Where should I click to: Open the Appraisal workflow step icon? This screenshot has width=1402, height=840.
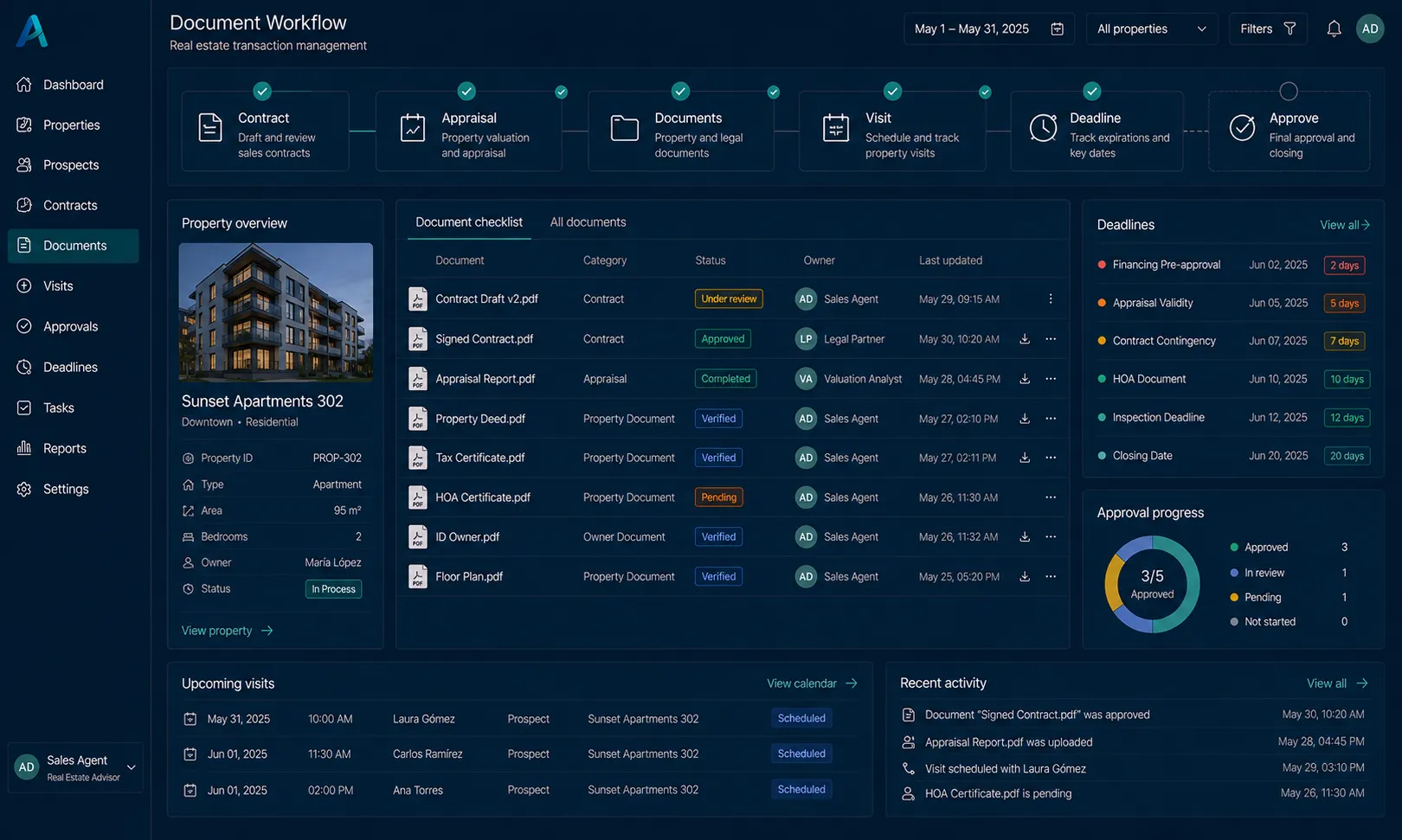[x=413, y=127]
